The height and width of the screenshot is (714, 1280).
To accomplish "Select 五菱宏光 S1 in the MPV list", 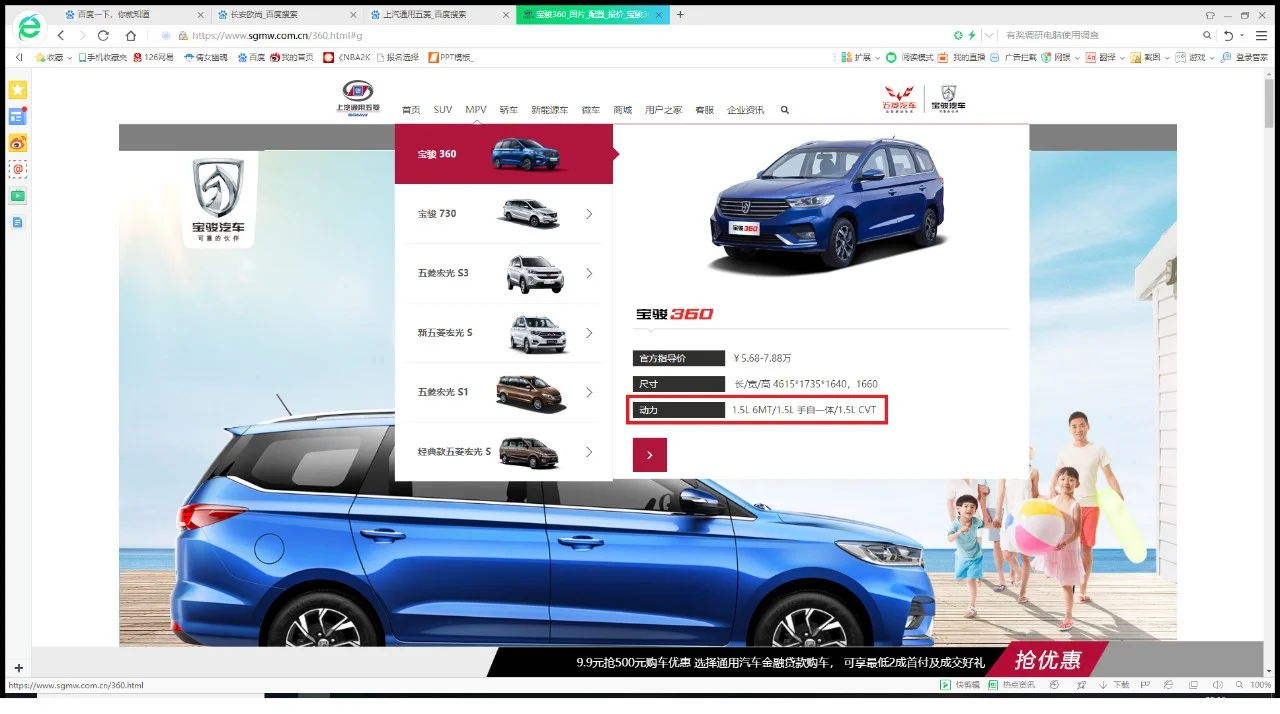I will 504,392.
